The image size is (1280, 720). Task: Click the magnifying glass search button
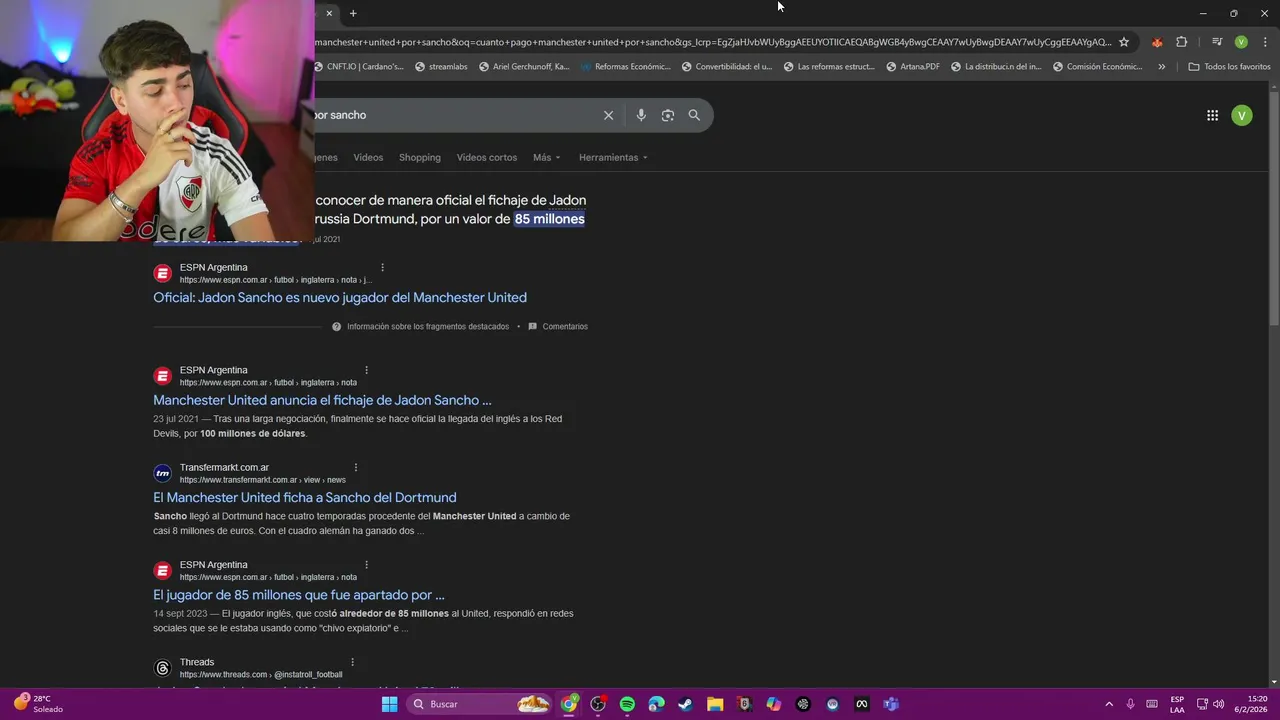coord(694,115)
